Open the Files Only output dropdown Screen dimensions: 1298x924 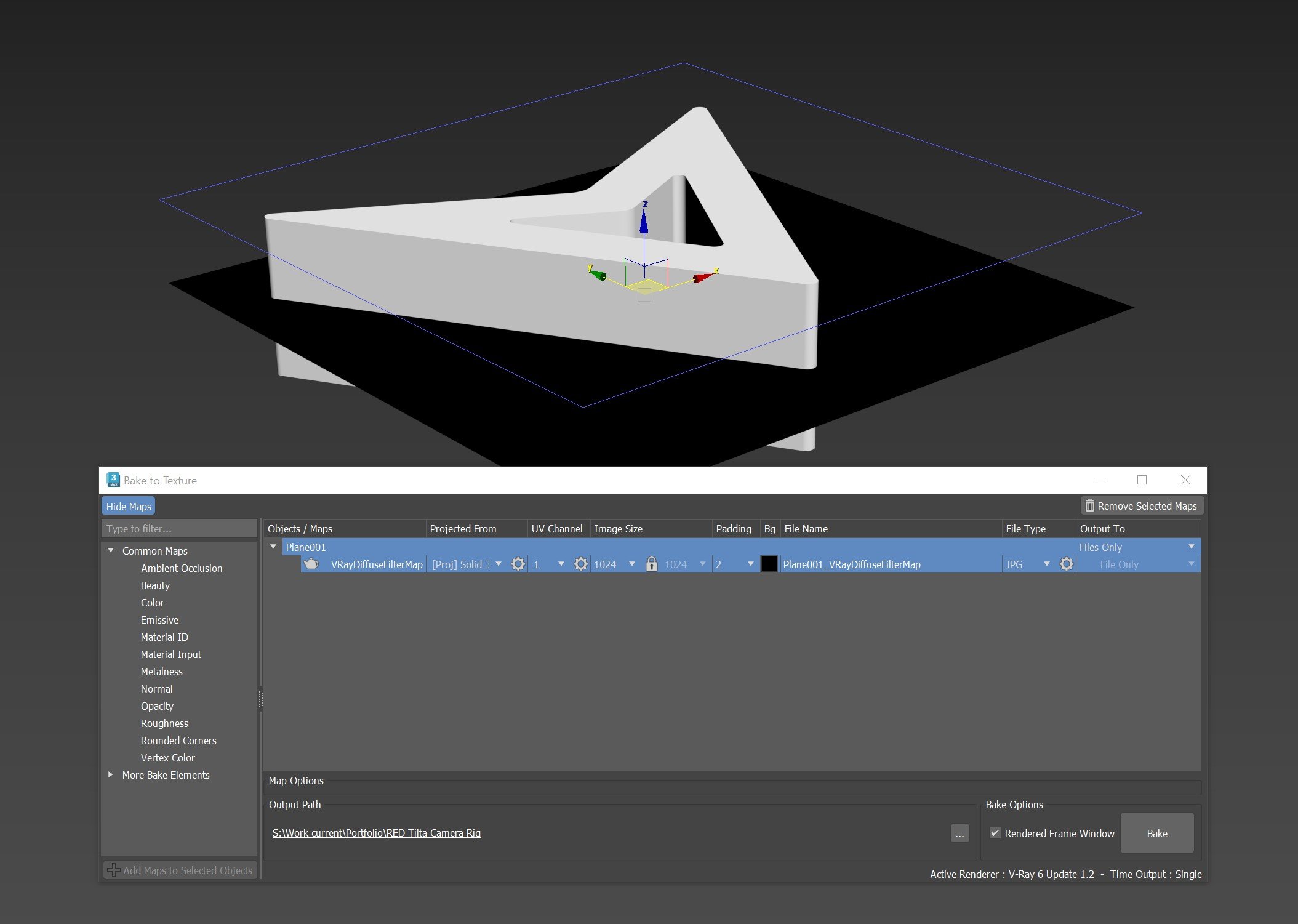point(1191,547)
